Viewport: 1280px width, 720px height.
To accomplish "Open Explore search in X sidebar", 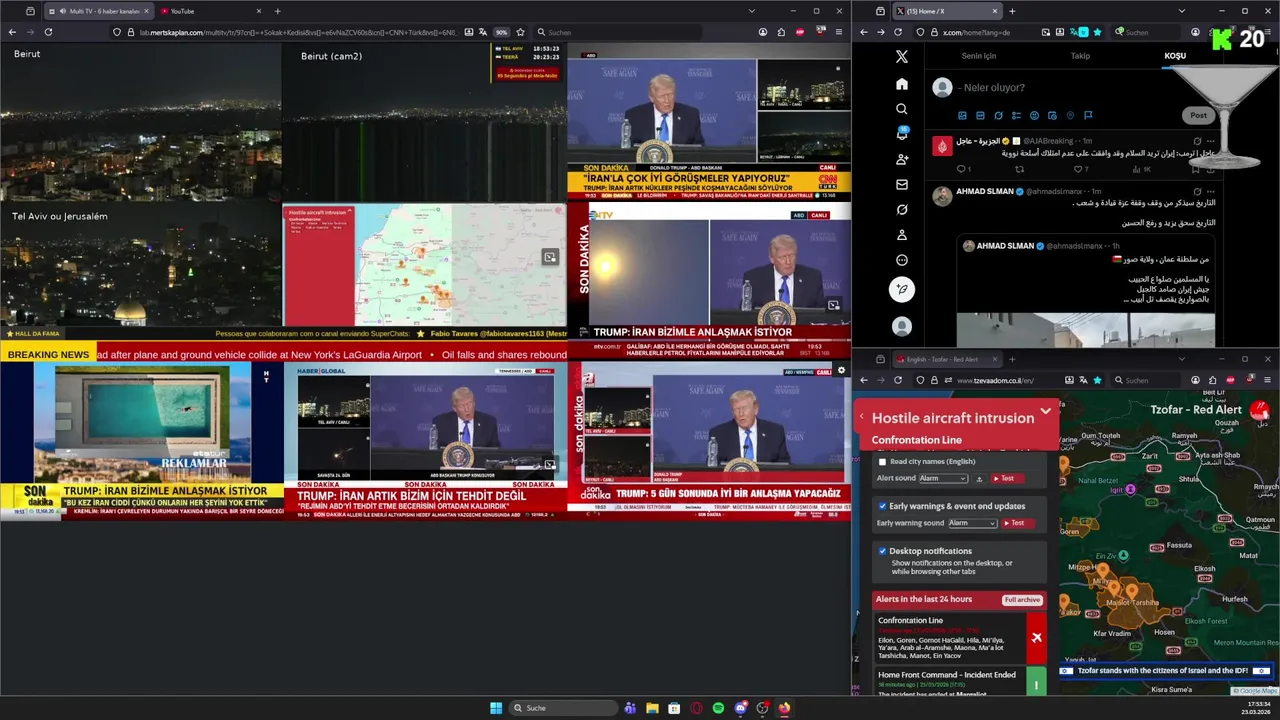I will click(902, 109).
